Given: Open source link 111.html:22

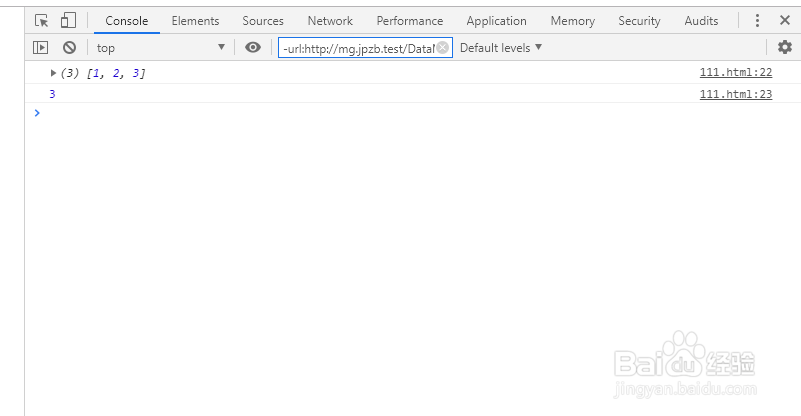Looking at the screenshot, I should click(736, 72).
